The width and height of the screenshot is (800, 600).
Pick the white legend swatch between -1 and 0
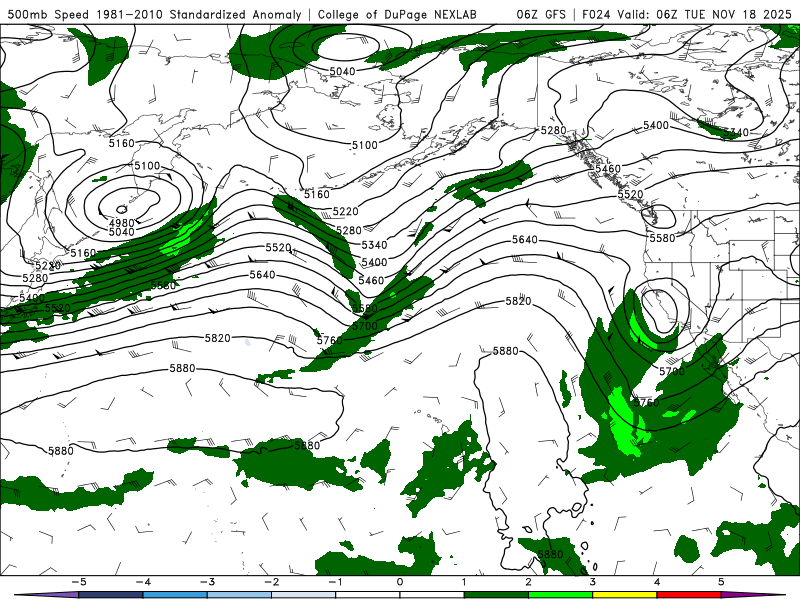coord(368,595)
